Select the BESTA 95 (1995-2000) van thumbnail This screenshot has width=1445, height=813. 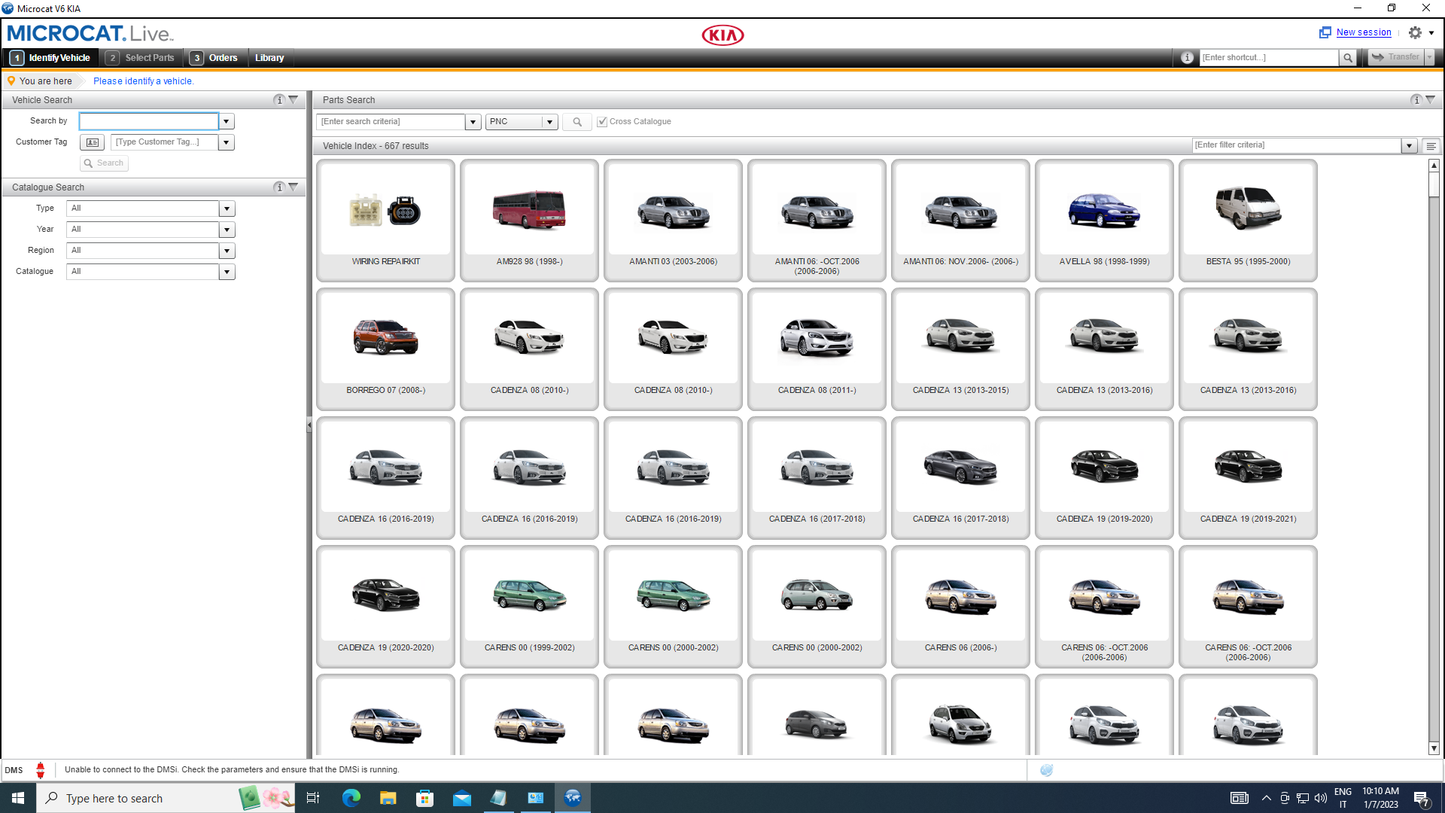pyautogui.click(x=1248, y=220)
